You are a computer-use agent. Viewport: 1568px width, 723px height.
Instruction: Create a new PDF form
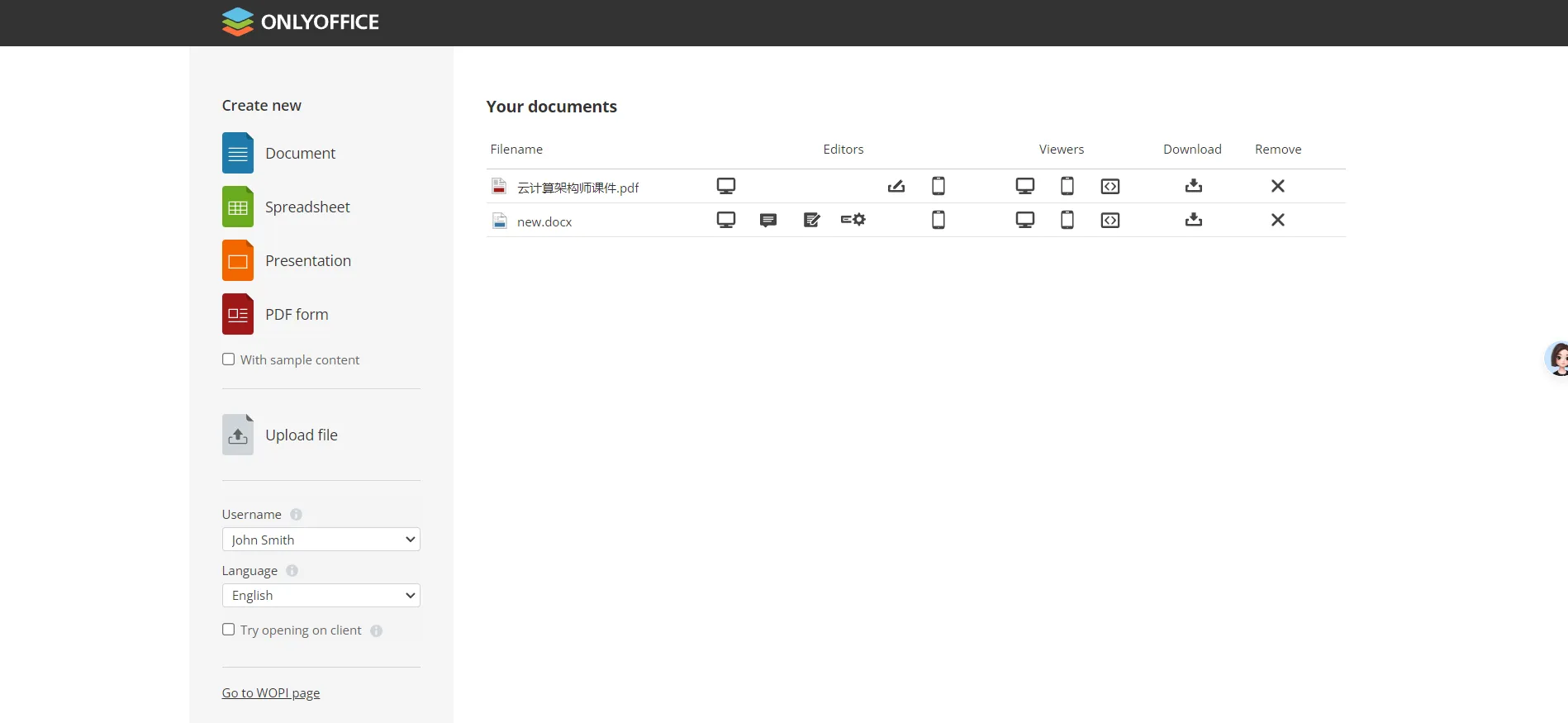click(x=275, y=314)
